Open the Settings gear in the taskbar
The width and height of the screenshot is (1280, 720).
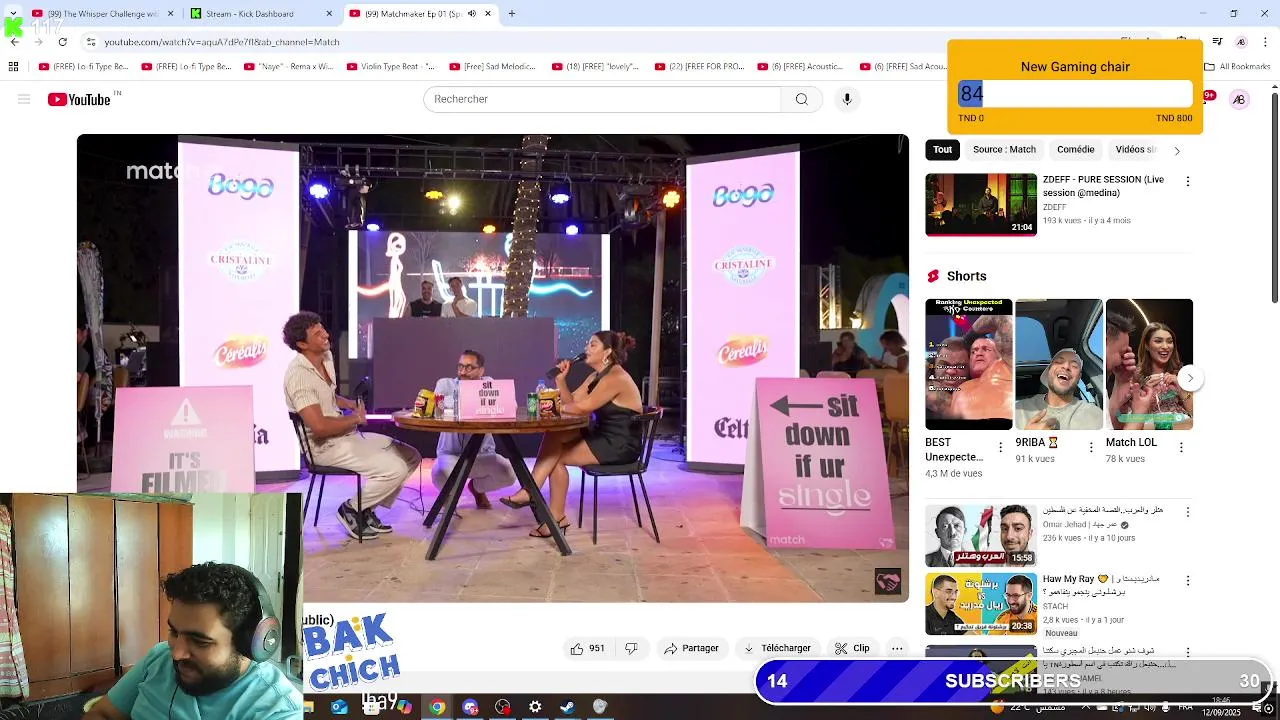[535, 707]
